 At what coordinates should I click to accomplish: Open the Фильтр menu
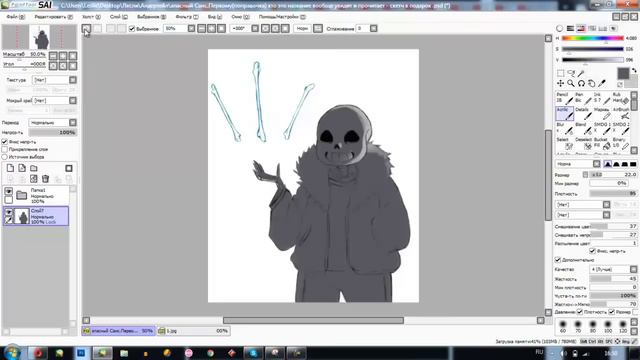(187, 17)
